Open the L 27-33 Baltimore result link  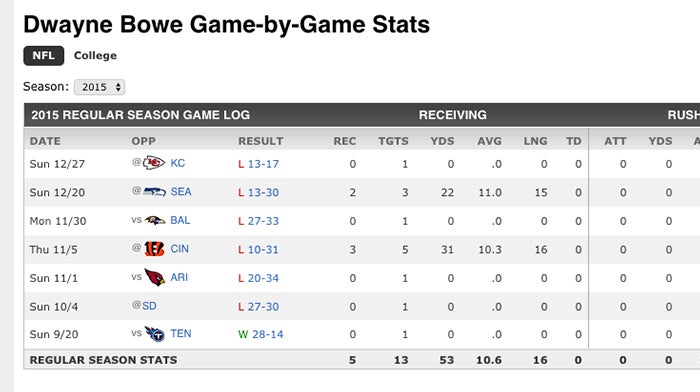[x=258, y=221]
